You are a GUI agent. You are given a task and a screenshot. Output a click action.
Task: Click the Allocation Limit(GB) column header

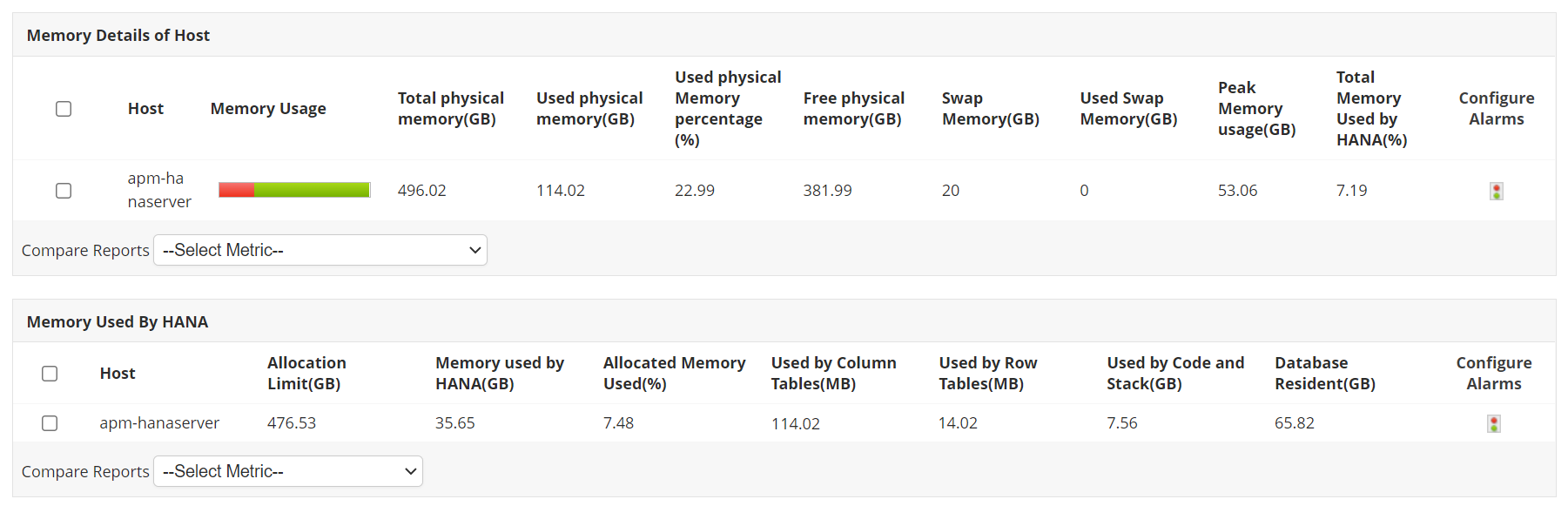(306, 374)
